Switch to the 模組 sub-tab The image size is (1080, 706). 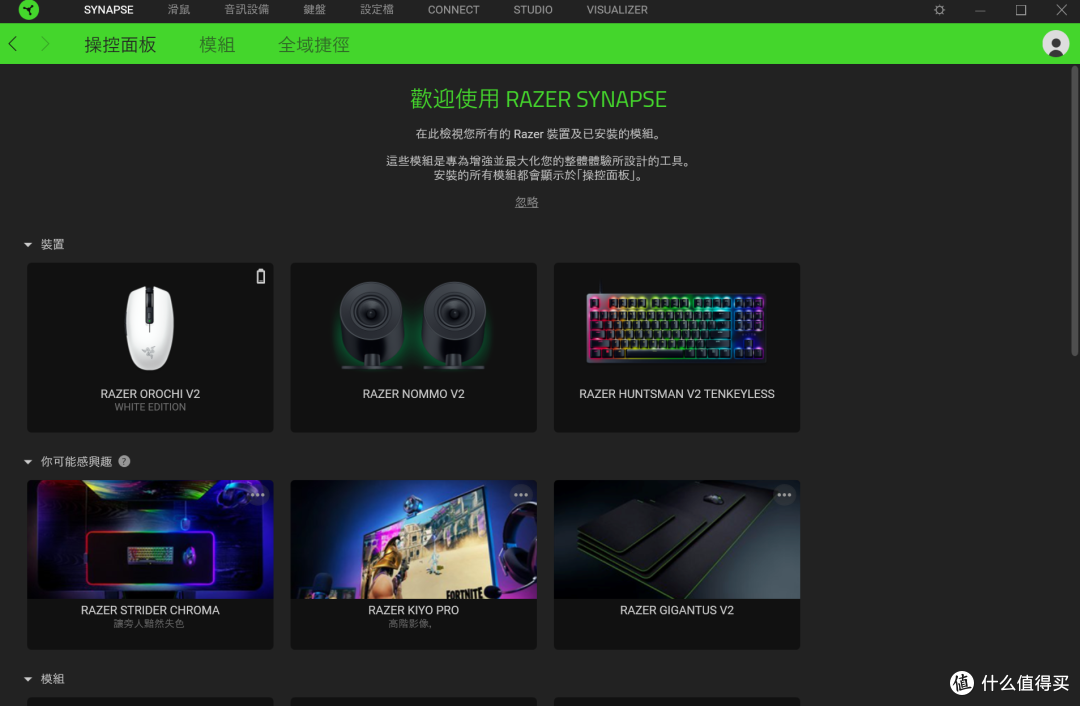pyautogui.click(x=217, y=45)
